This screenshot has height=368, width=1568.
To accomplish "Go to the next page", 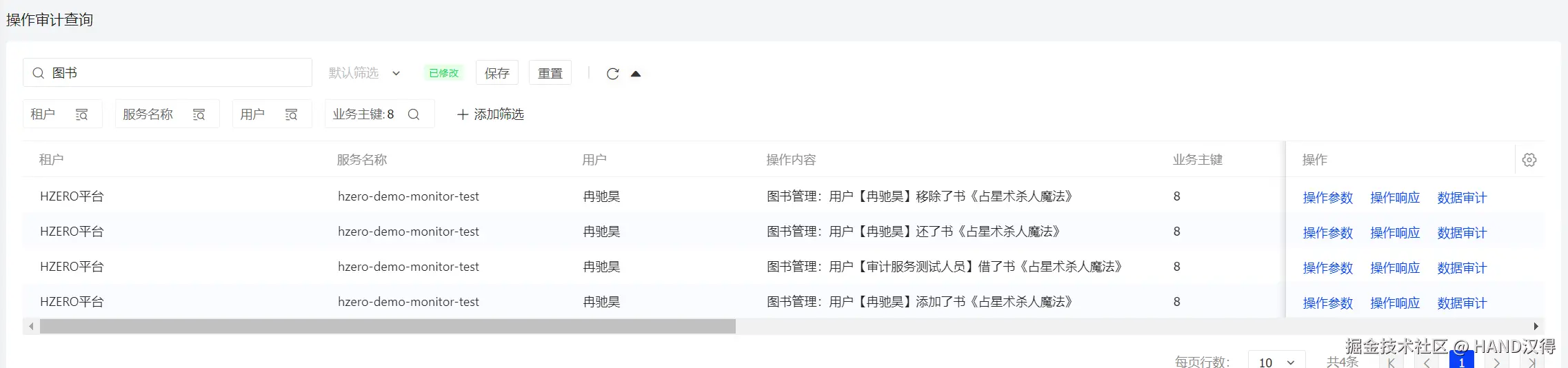I will [x=1496, y=362].
